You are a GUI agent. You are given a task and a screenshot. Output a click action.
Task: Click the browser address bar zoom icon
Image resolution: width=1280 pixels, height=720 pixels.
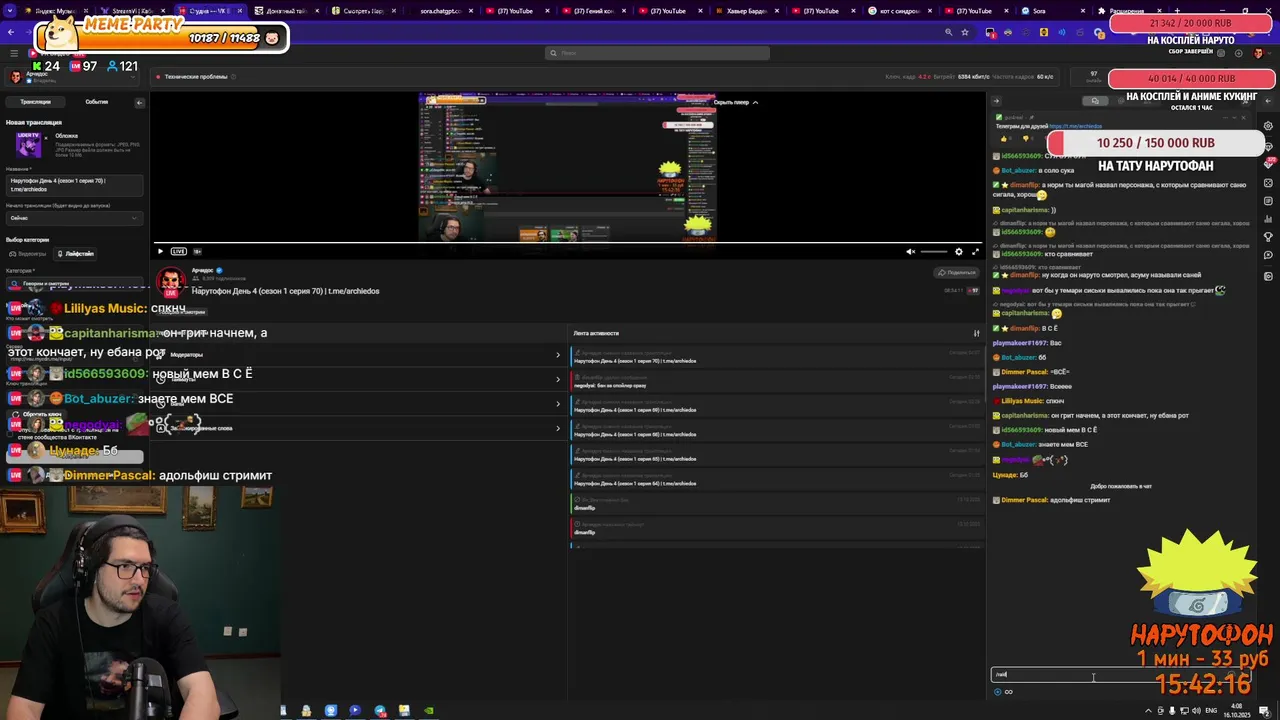pos(949,32)
